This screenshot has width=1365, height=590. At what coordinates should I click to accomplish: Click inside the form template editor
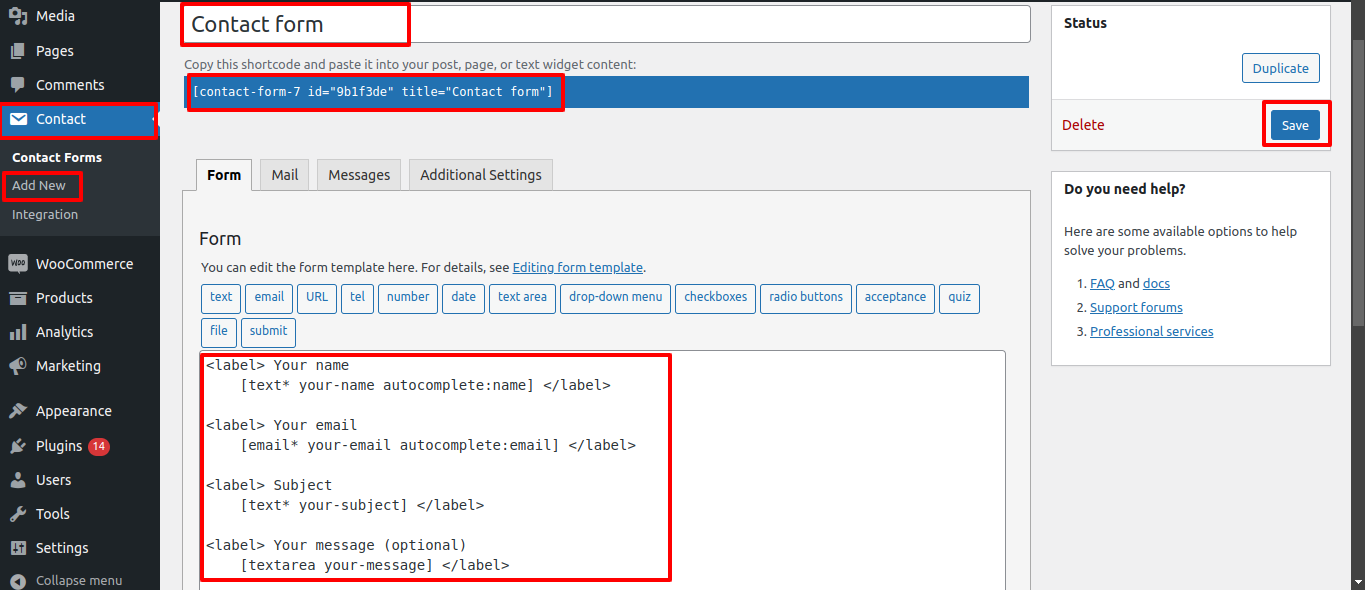602,470
